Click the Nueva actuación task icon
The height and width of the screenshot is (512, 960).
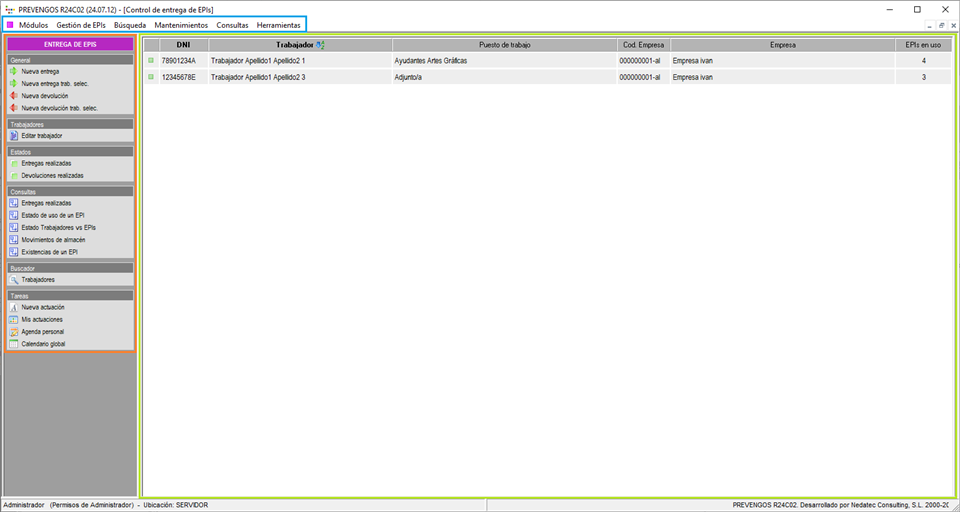click(x=14, y=308)
